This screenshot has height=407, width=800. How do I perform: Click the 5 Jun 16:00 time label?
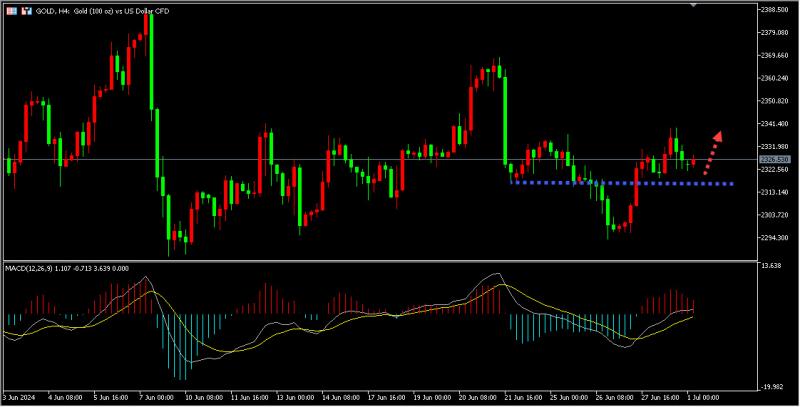(x=111, y=397)
